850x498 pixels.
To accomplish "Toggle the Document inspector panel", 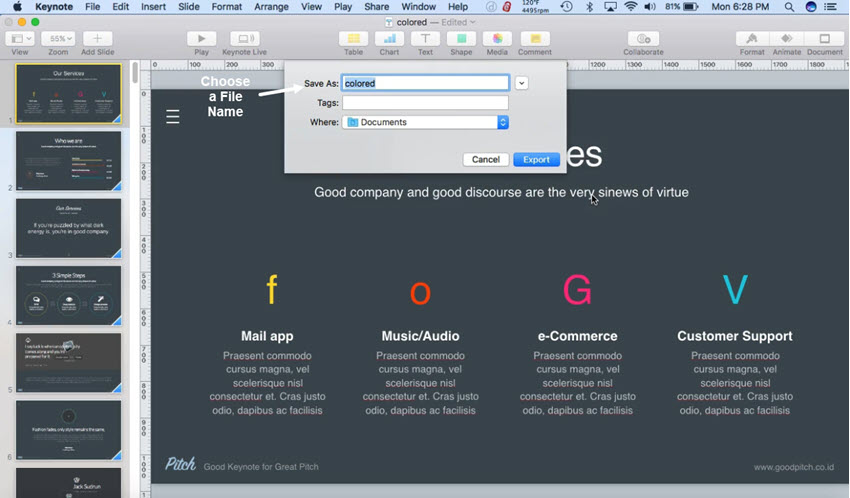I will click(x=825, y=38).
